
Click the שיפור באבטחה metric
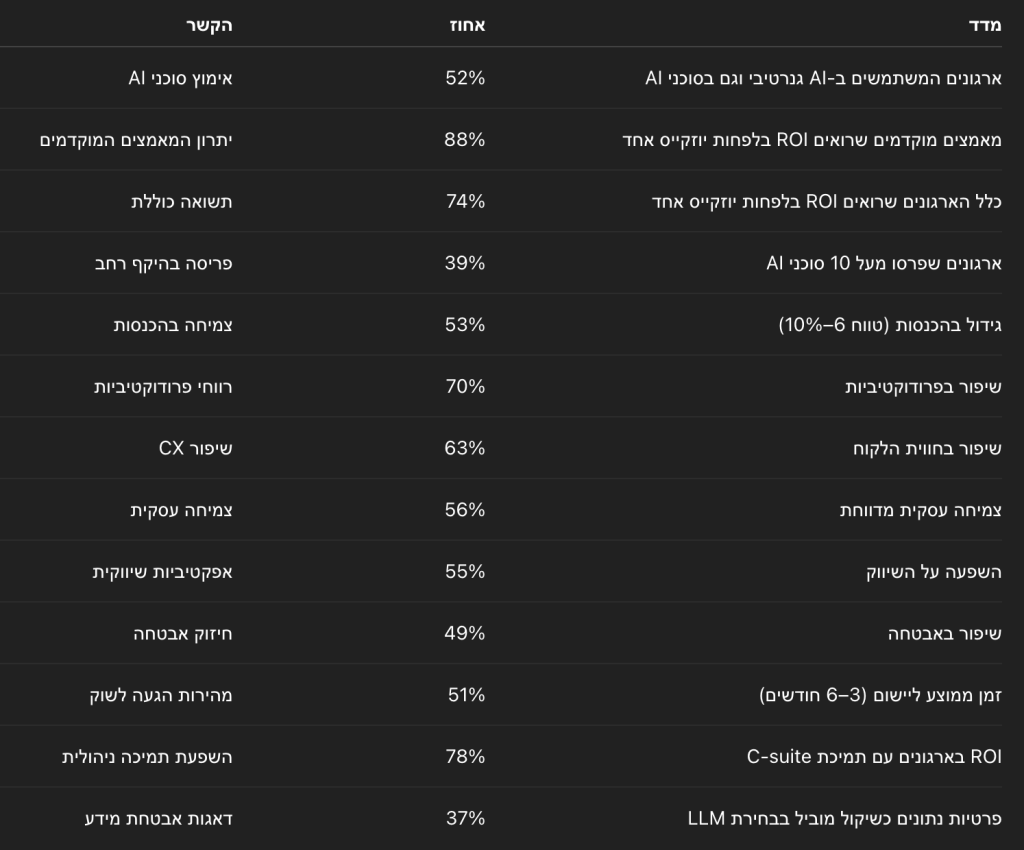click(x=944, y=633)
